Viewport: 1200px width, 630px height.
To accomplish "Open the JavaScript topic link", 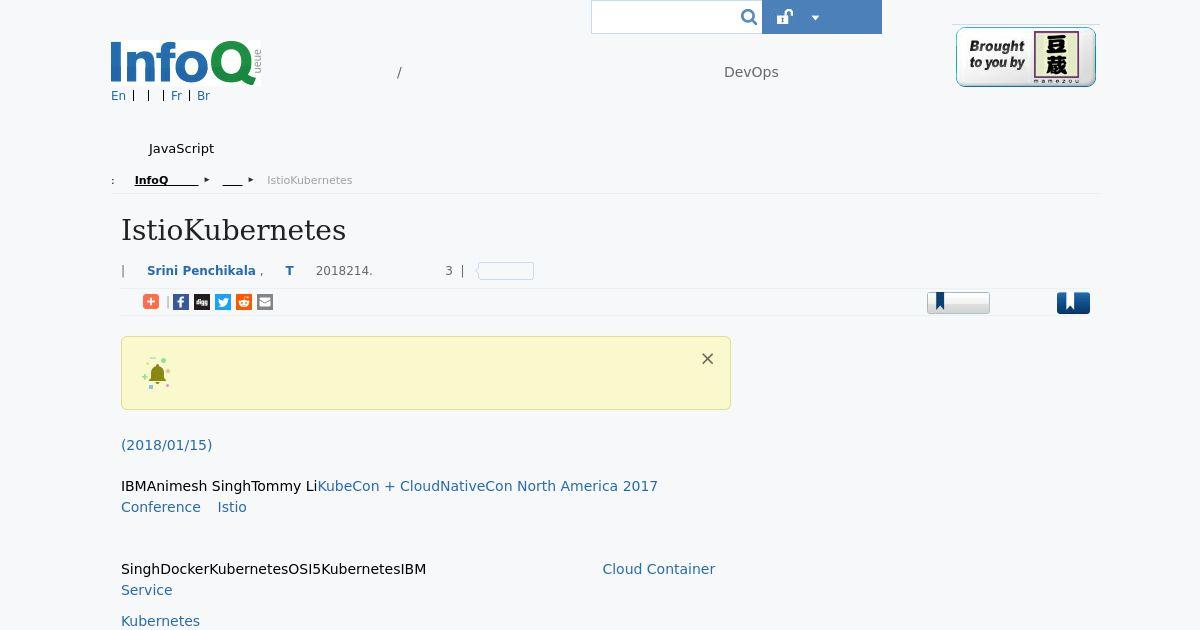I will point(181,148).
